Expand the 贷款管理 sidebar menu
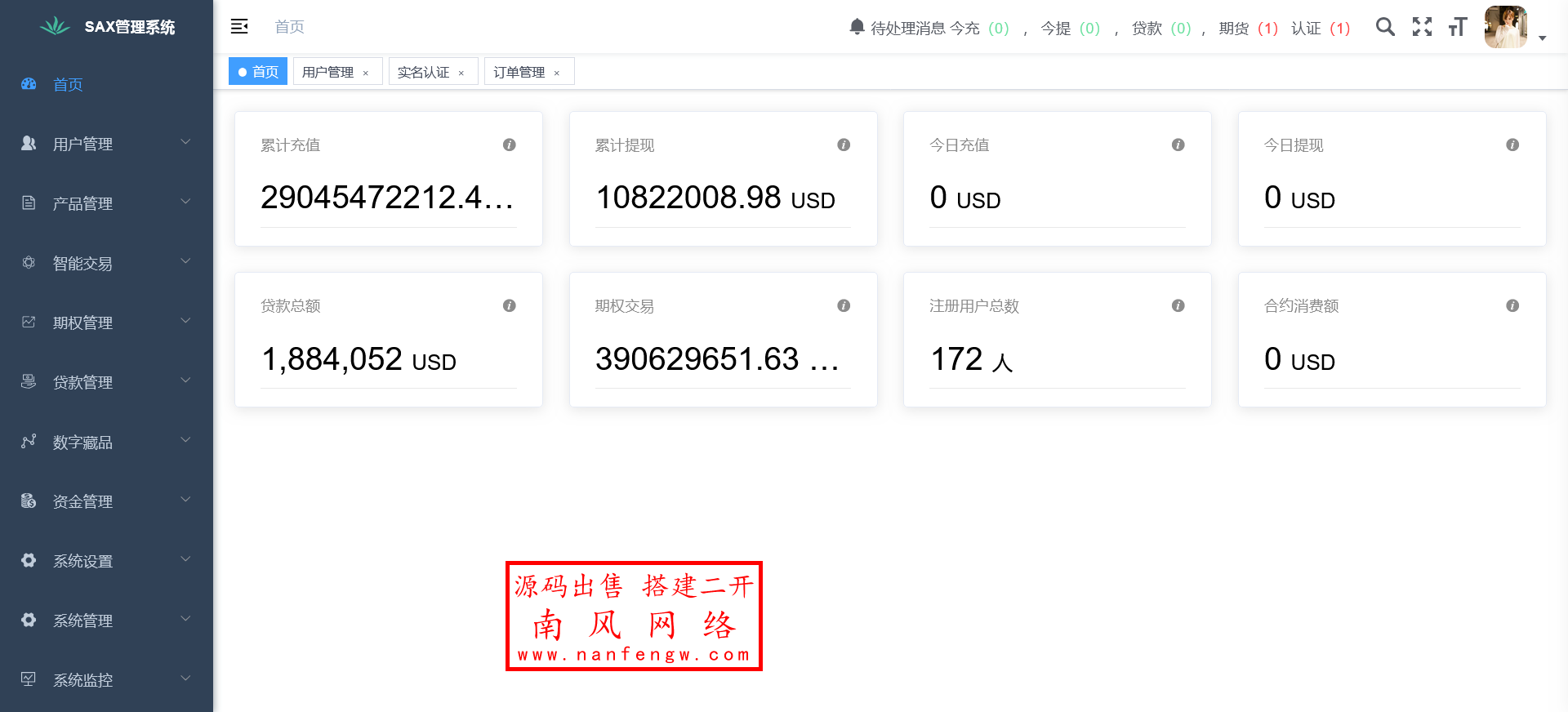This screenshot has height=712, width=1568. click(106, 382)
